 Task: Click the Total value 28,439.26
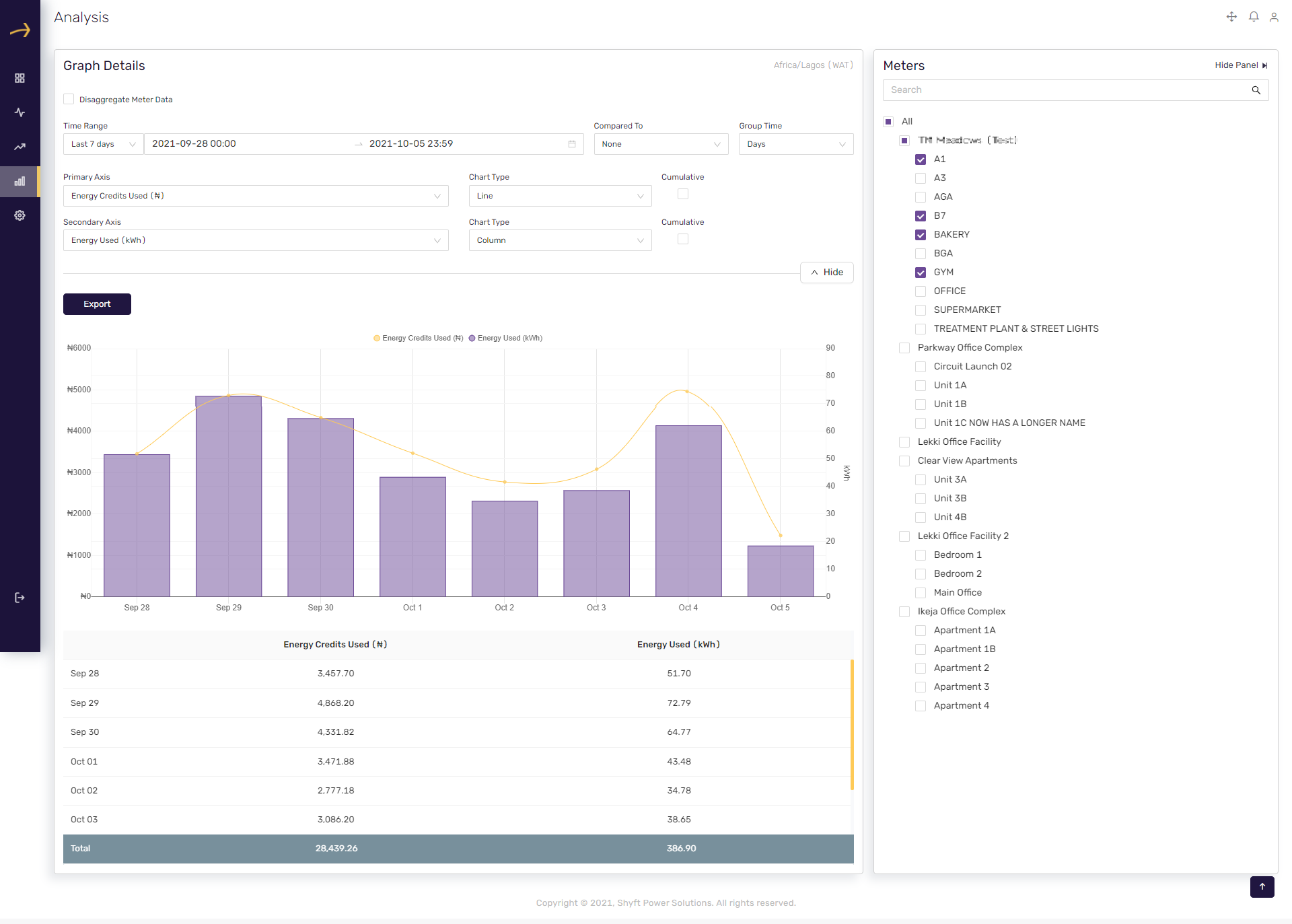pos(336,849)
